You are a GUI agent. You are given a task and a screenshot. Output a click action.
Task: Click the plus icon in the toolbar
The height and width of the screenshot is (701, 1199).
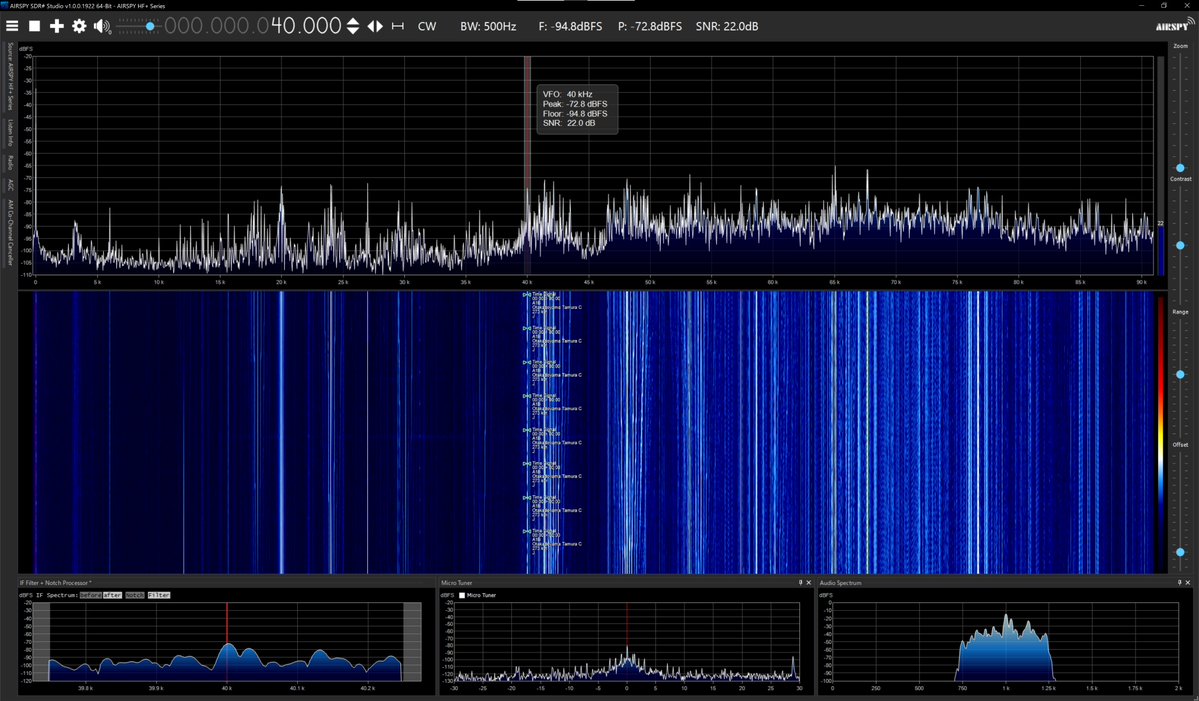click(x=56, y=26)
